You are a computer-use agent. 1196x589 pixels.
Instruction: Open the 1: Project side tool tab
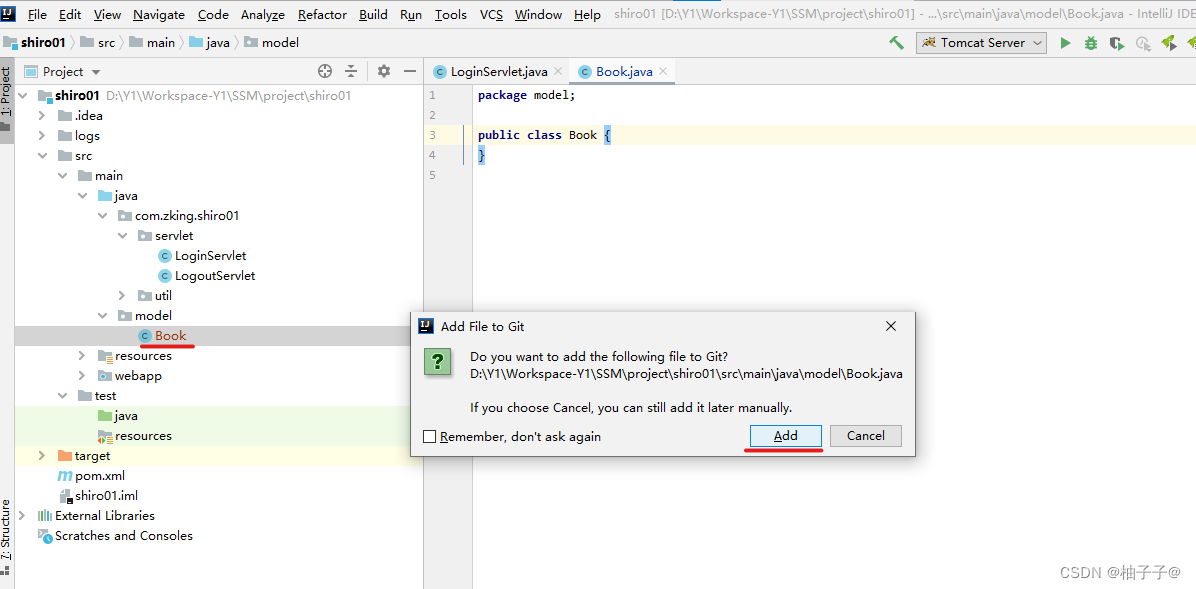click(6, 101)
